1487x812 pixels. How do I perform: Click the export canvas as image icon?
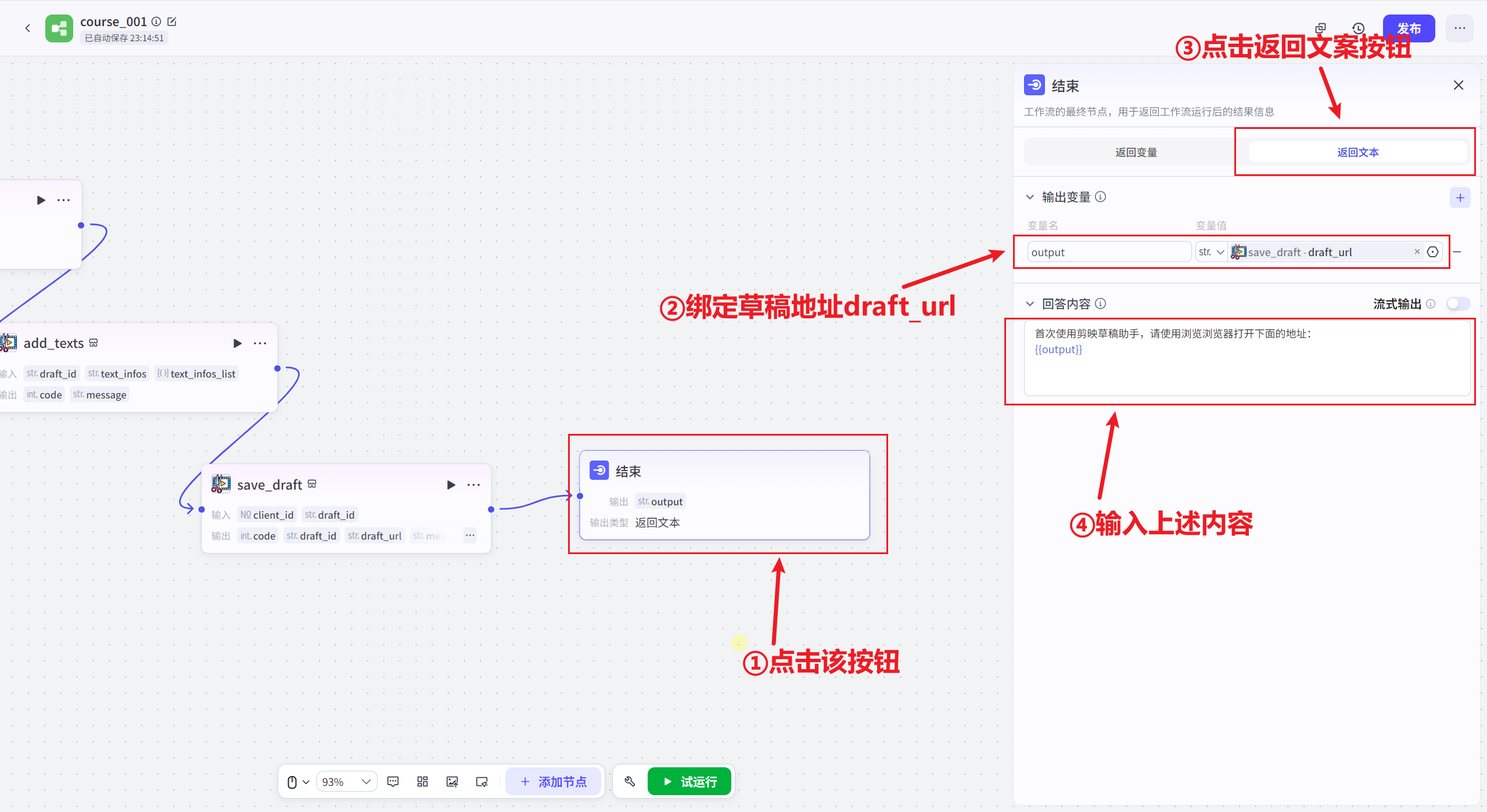[452, 781]
